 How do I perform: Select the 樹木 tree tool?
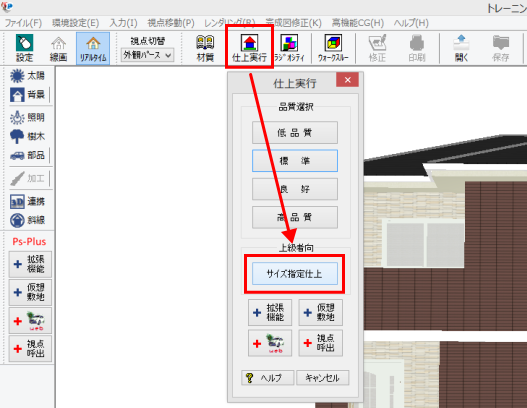click(27, 136)
